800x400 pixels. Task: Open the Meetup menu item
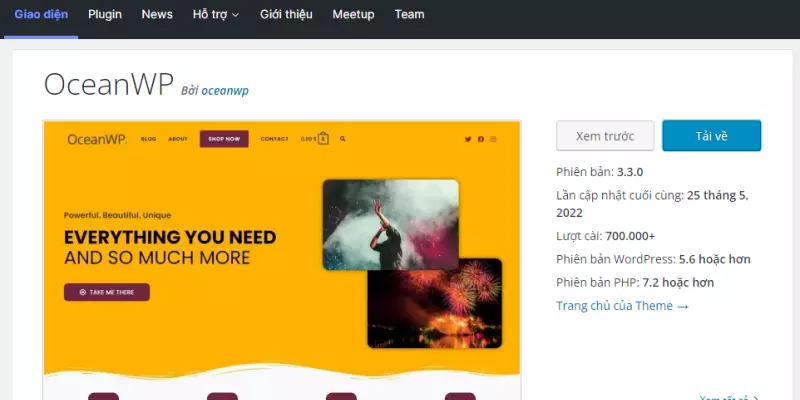tap(353, 14)
